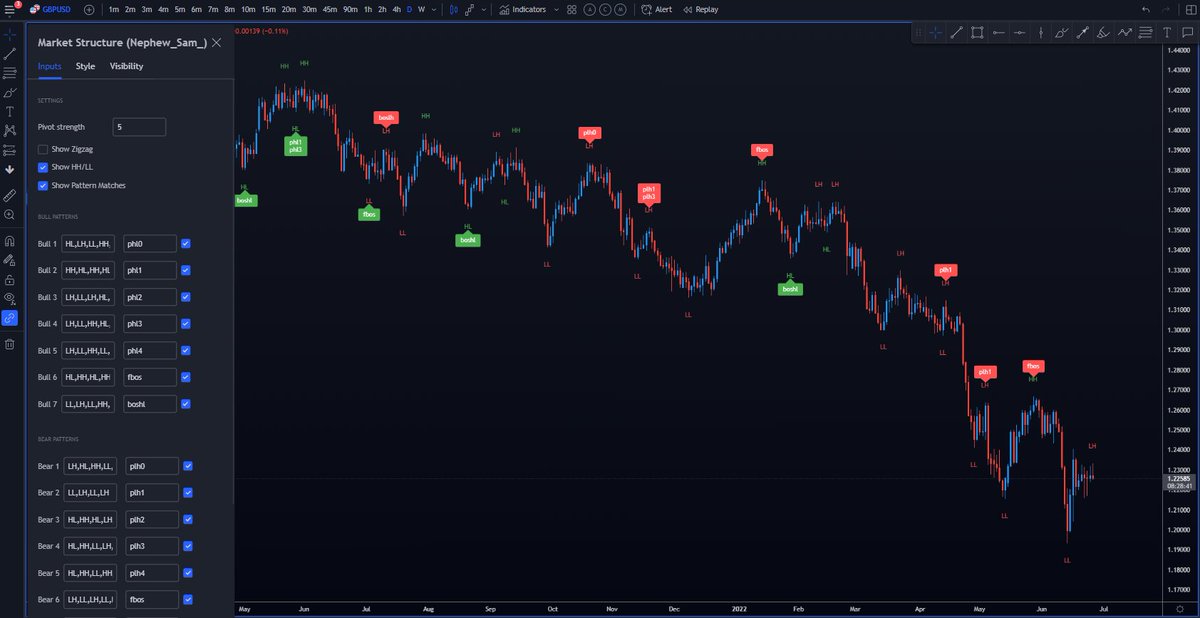
Task: Click the Alert clock icon
Action: point(646,9)
